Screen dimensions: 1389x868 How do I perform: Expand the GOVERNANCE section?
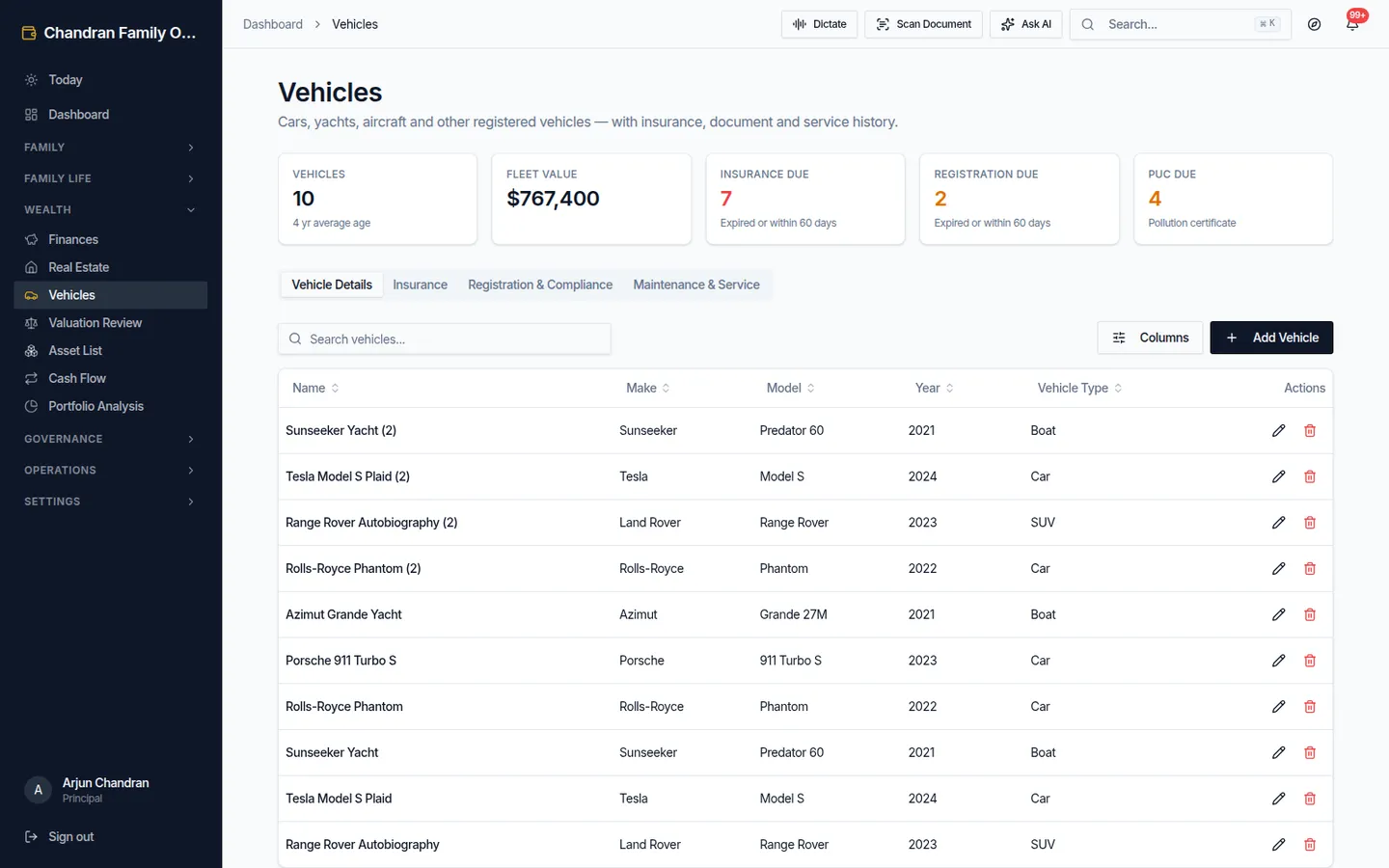click(x=111, y=439)
